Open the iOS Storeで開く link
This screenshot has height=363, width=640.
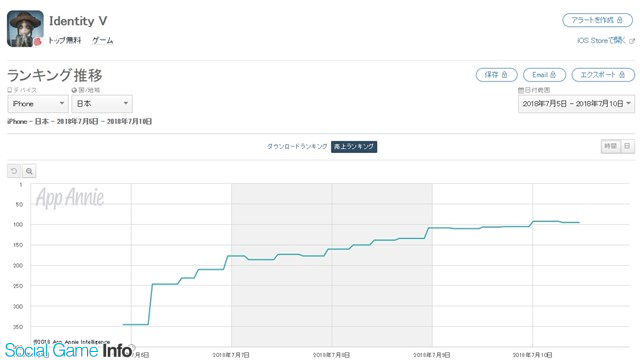pos(601,40)
